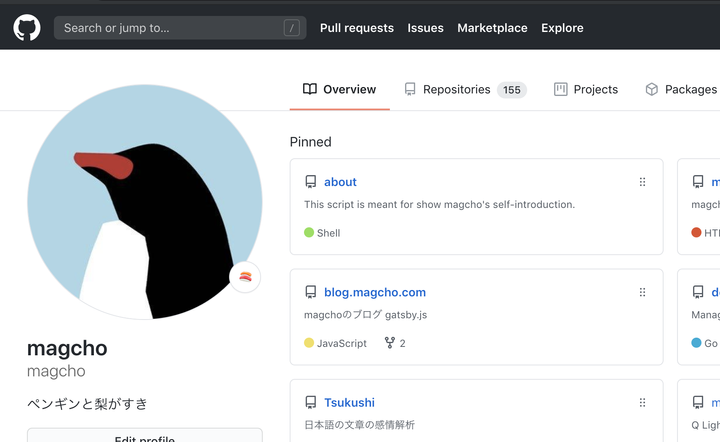Grab the reorder handle on the 'Tsukushi' card
Image resolution: width=720 pixels, height=442 pixels.
tap(642, 403)
